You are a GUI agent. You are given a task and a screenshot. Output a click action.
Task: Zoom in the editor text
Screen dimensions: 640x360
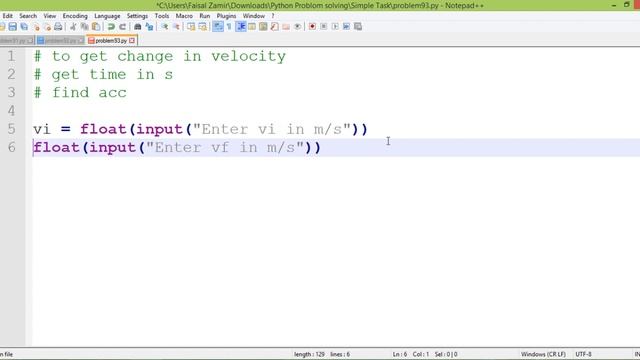[164, 27]
